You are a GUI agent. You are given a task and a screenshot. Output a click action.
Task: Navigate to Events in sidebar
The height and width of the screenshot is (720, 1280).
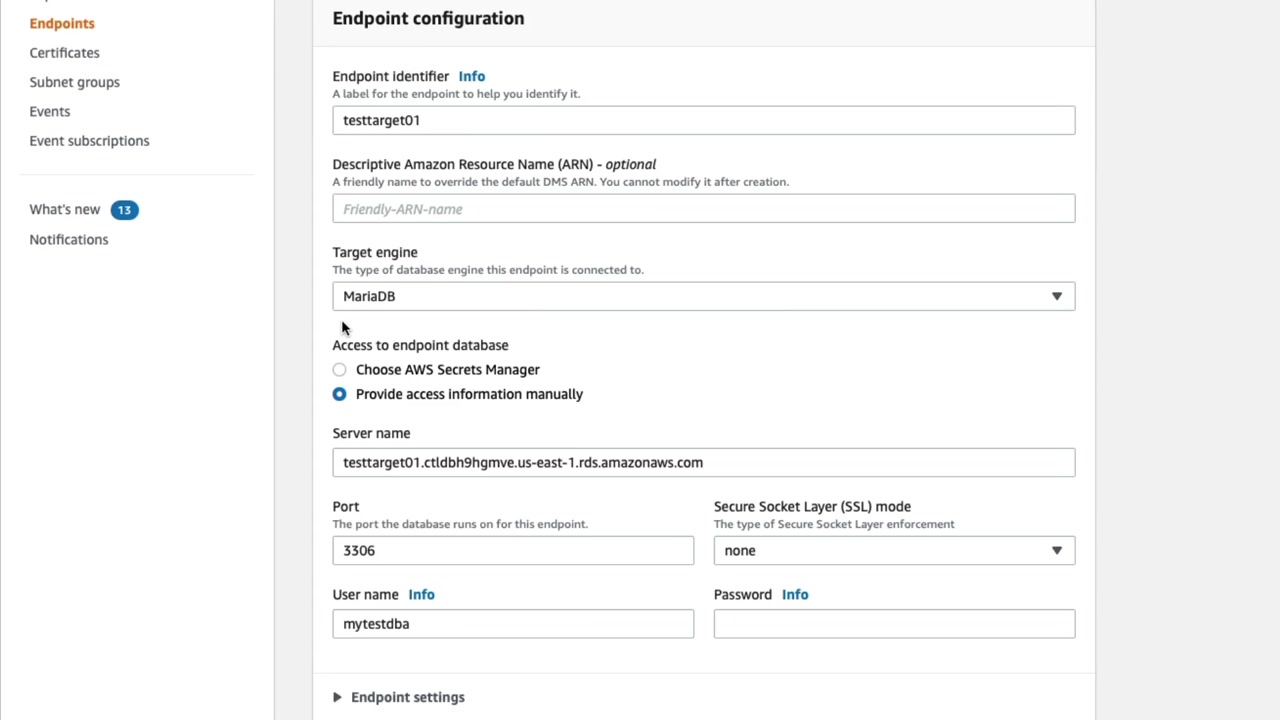tap(49, 111)
